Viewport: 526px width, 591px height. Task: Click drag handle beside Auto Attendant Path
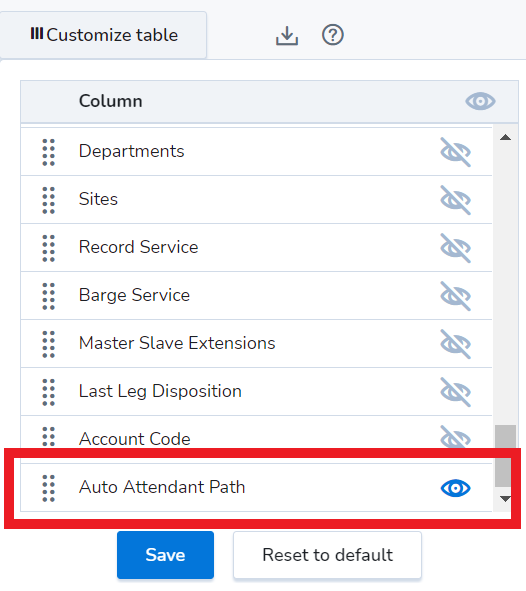[49, 488]
